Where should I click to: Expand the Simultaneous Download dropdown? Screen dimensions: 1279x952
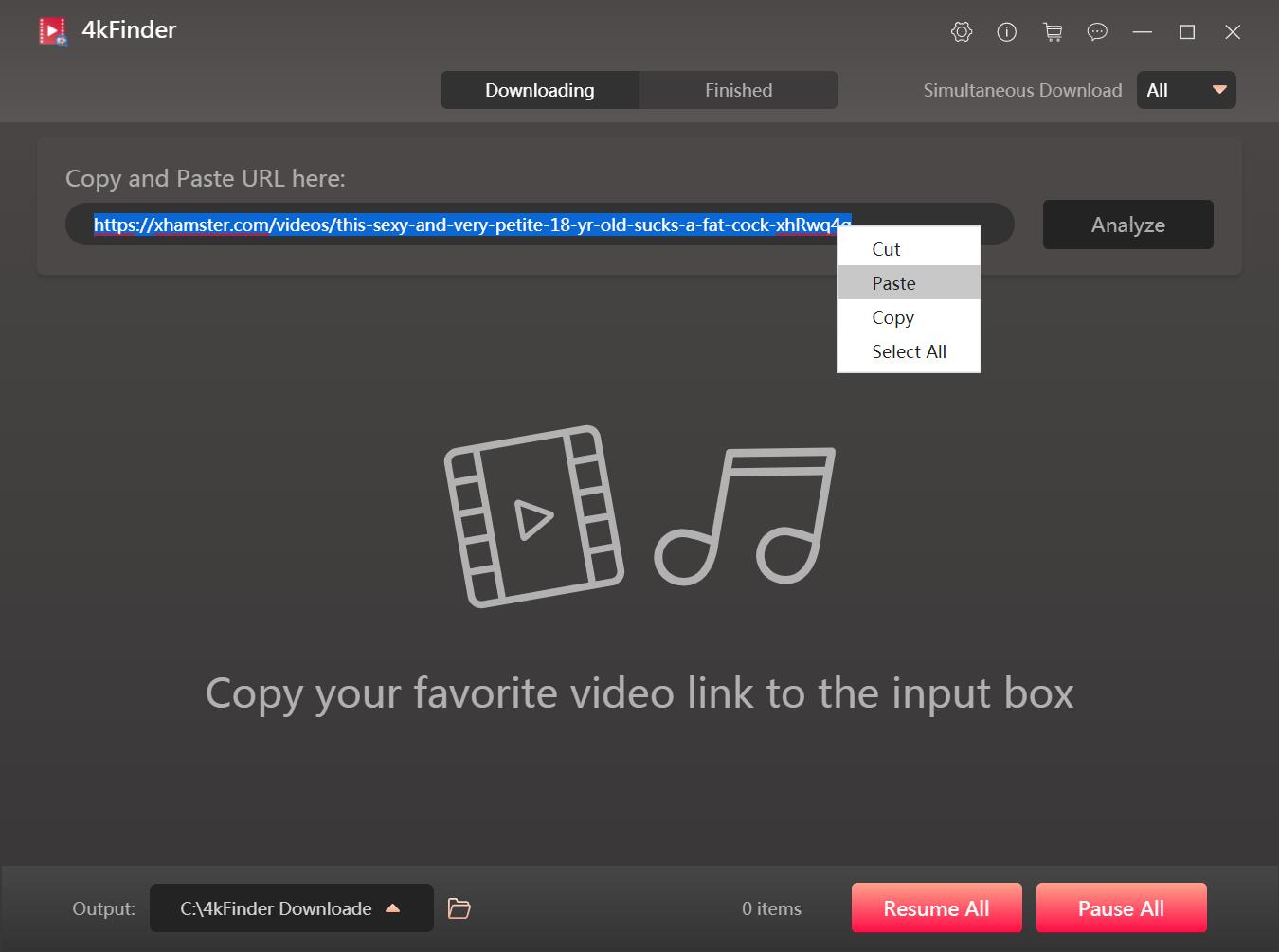[1186, 90]
